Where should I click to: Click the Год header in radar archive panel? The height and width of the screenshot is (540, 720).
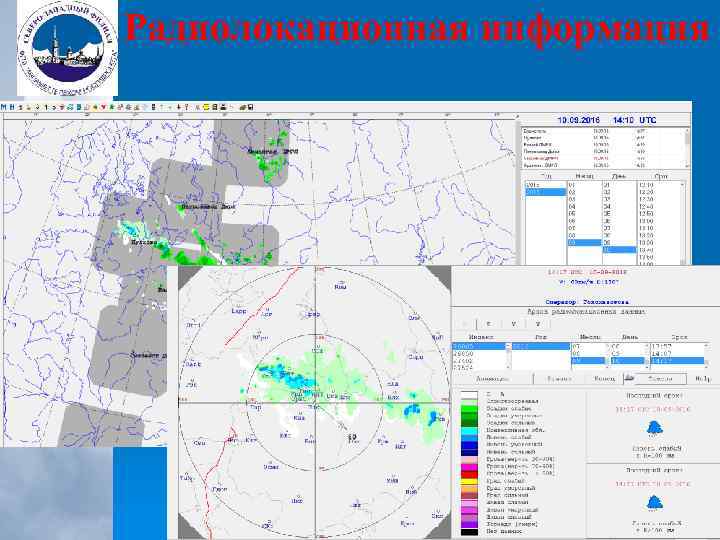[541, 337]
